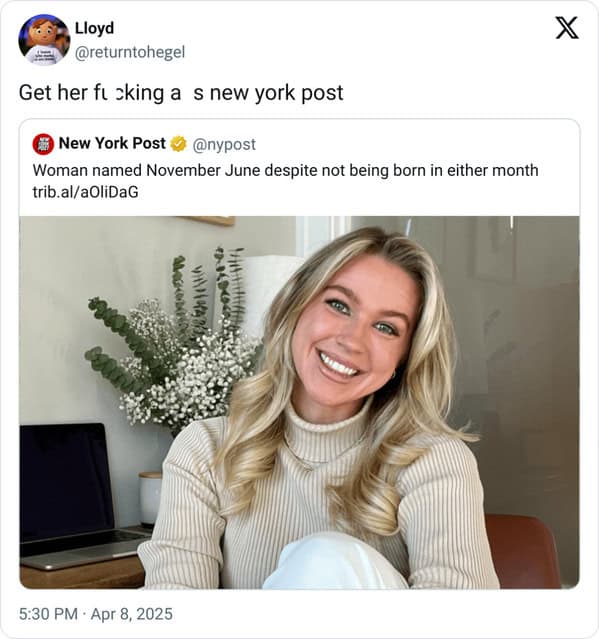Image resolution: width=599 pixels, height=639 pixels.
Task: Select the @nypost handle
Action: 224,144
